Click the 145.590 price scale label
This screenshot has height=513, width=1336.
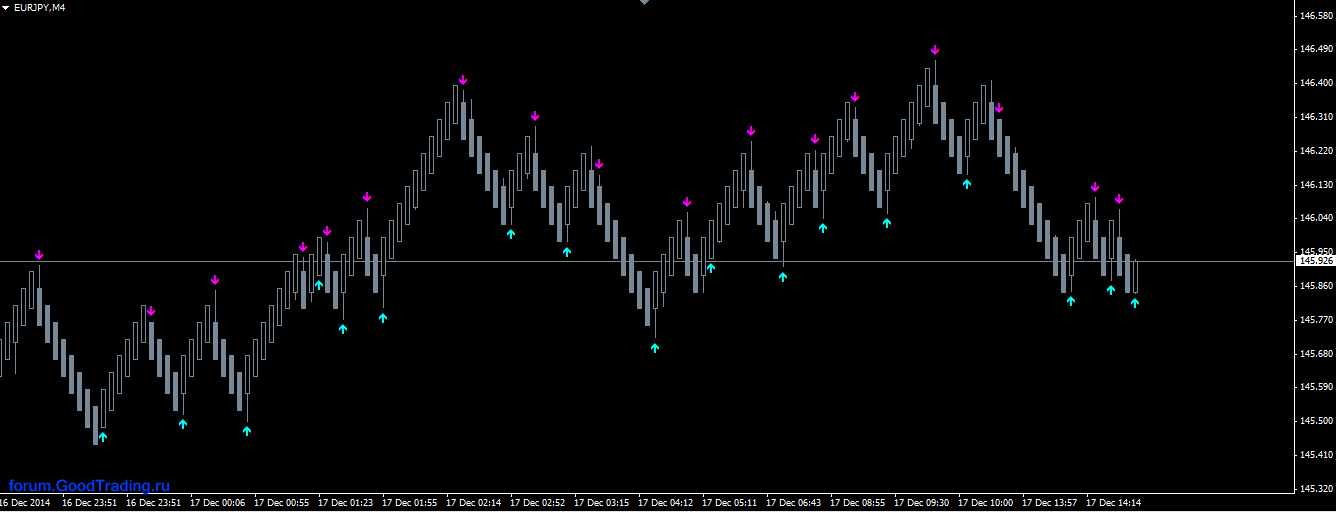(x=1315, y=387)
